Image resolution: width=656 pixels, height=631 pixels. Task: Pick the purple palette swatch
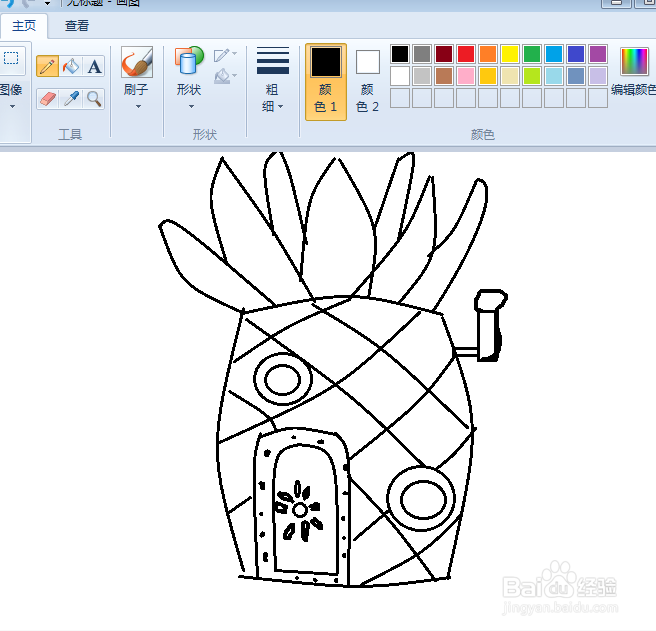pyautogui.click(x=598, y=54)
